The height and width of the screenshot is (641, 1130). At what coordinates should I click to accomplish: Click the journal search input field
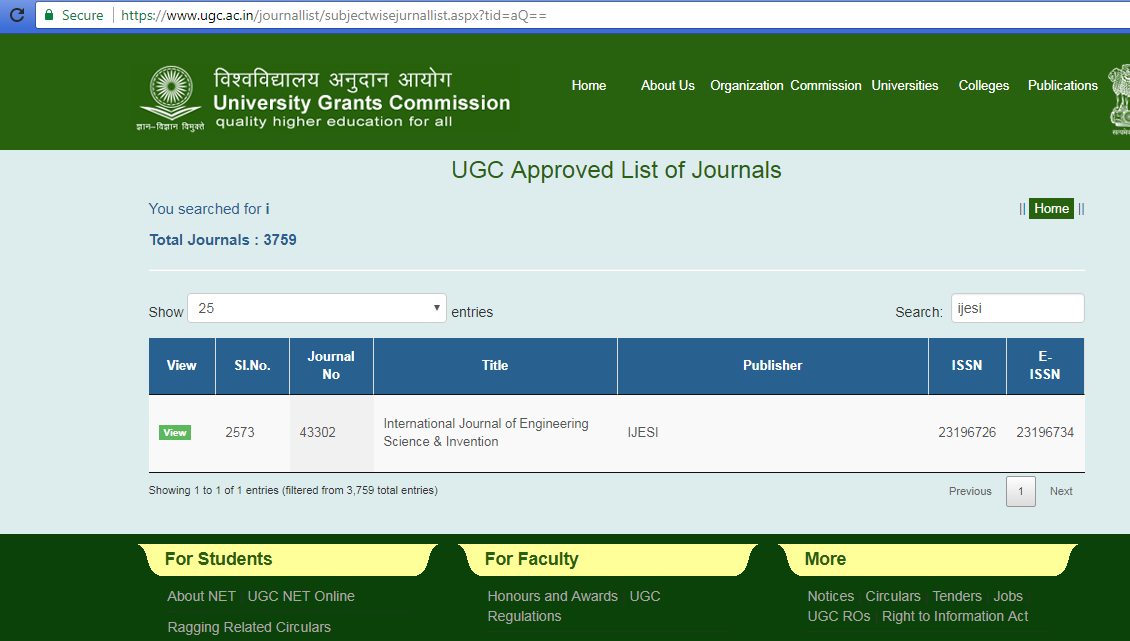pyautogui.click(x=1016, y=309)
